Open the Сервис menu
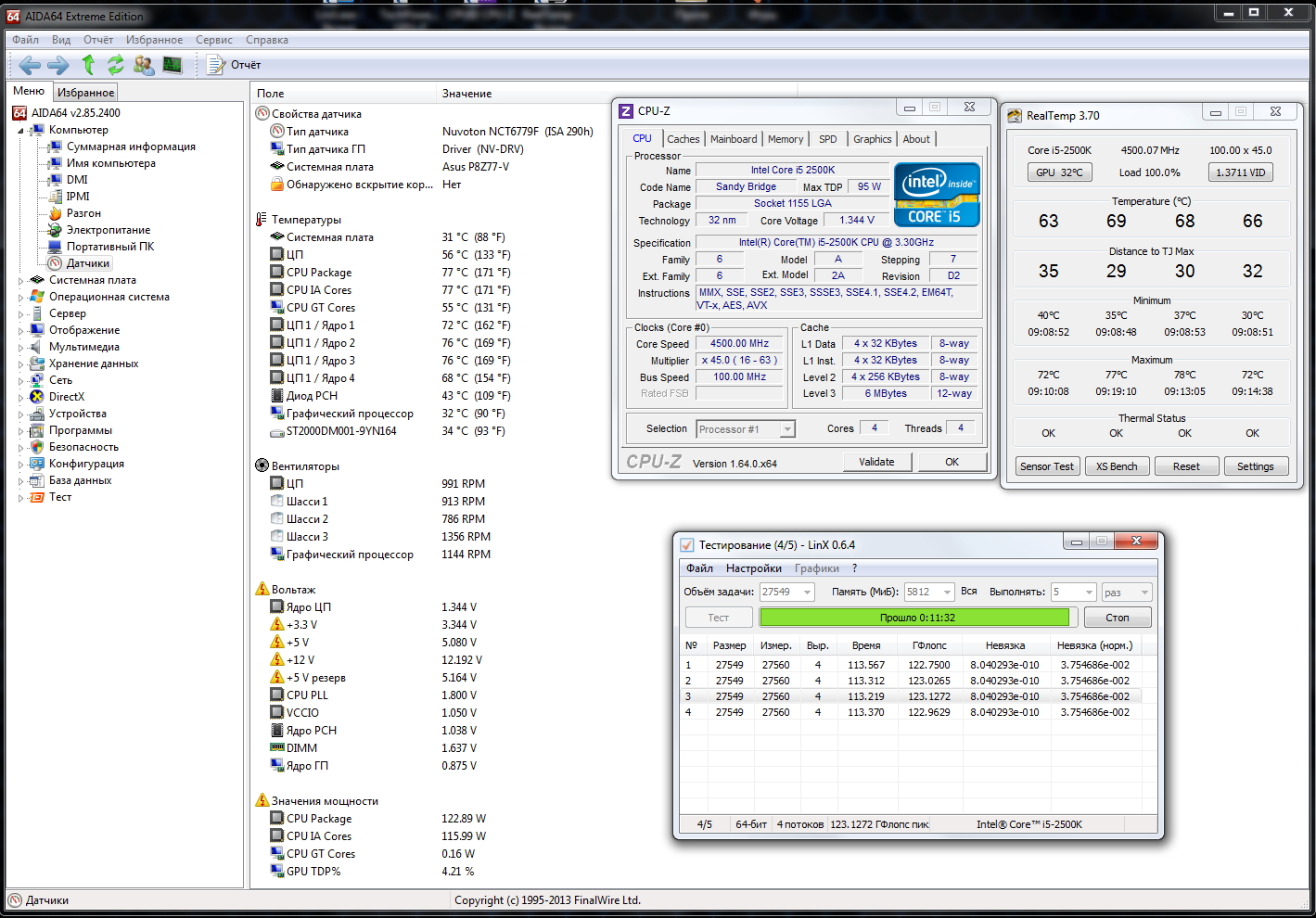This screenshot has width=1316, height=918. (214, 40)
